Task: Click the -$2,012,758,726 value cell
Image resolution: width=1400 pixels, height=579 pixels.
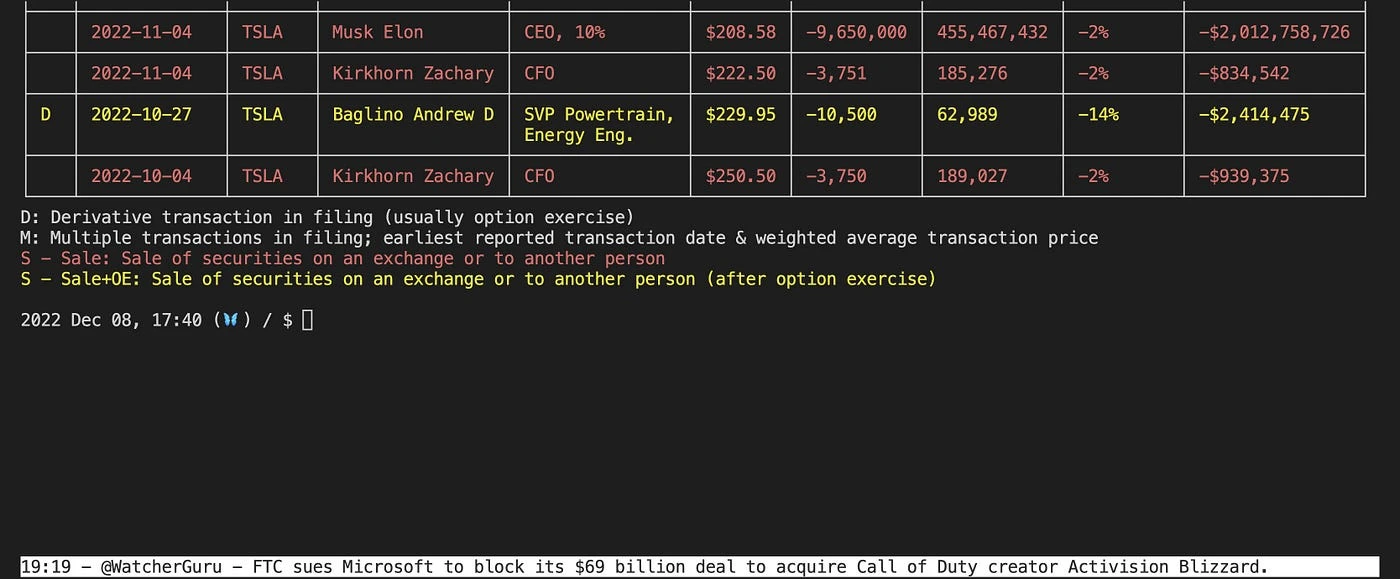Action: coord(1273,32)
